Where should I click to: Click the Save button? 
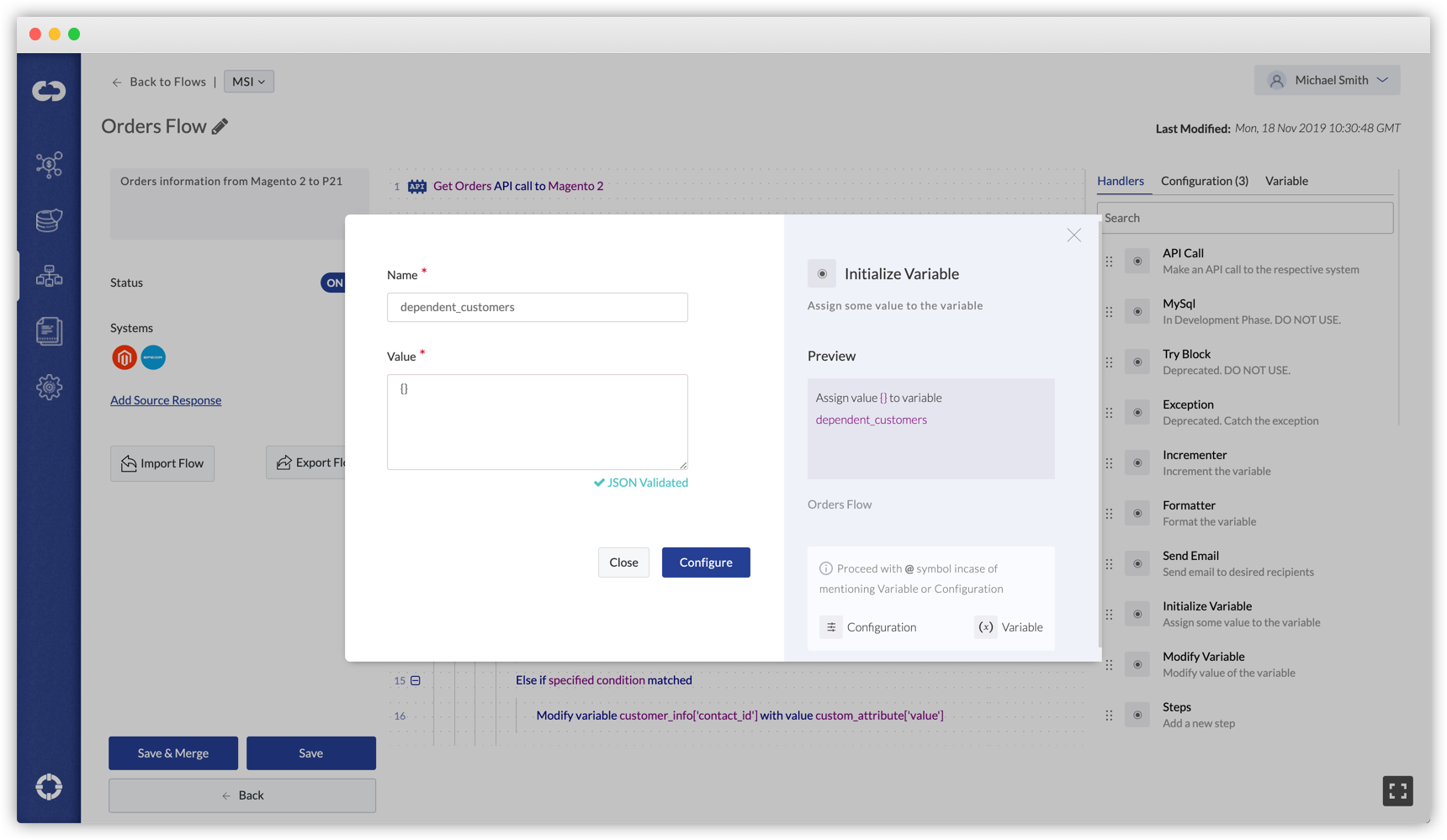(x=311, y=753)
